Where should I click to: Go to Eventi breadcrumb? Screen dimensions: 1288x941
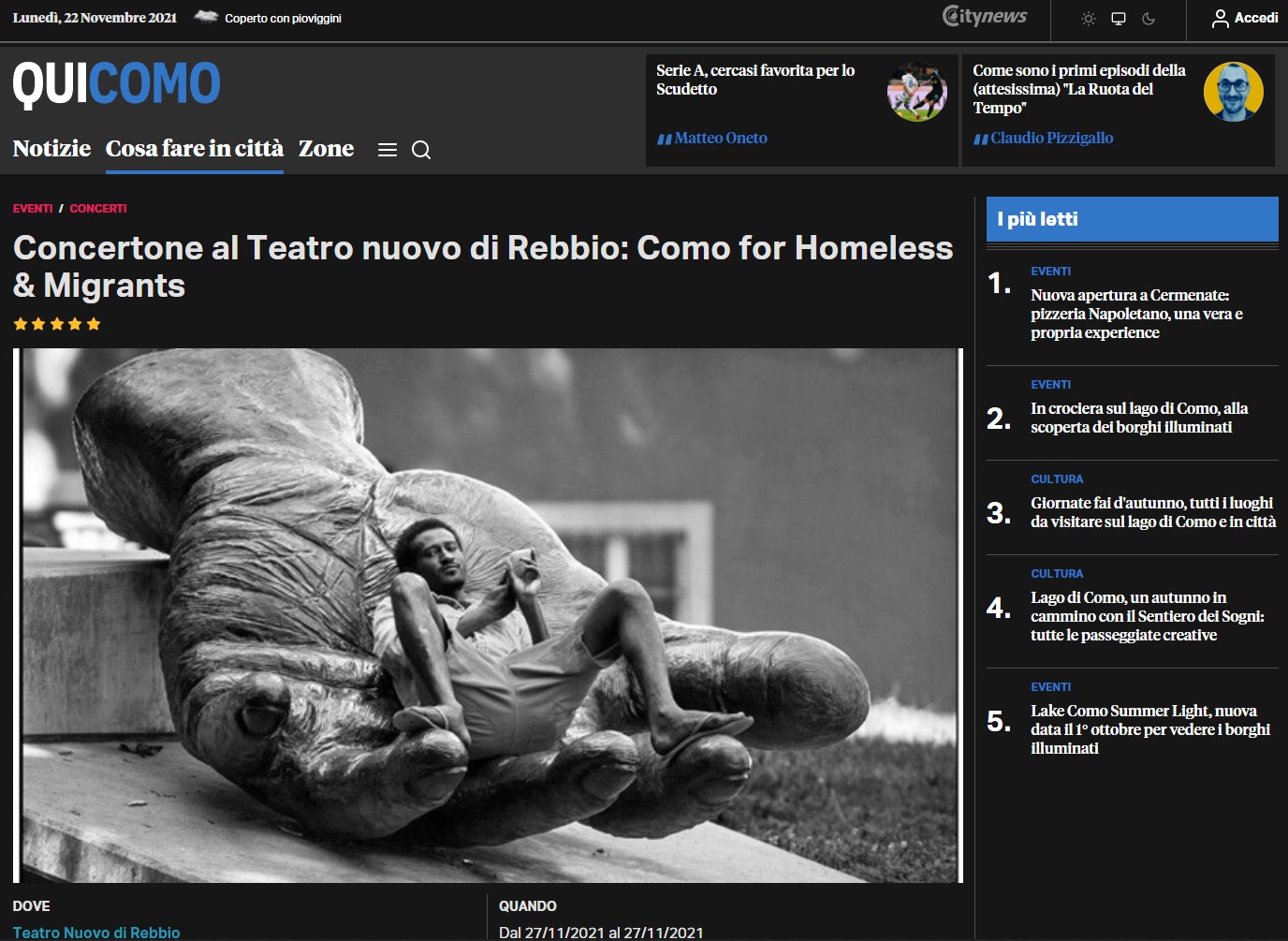[33, 209]
